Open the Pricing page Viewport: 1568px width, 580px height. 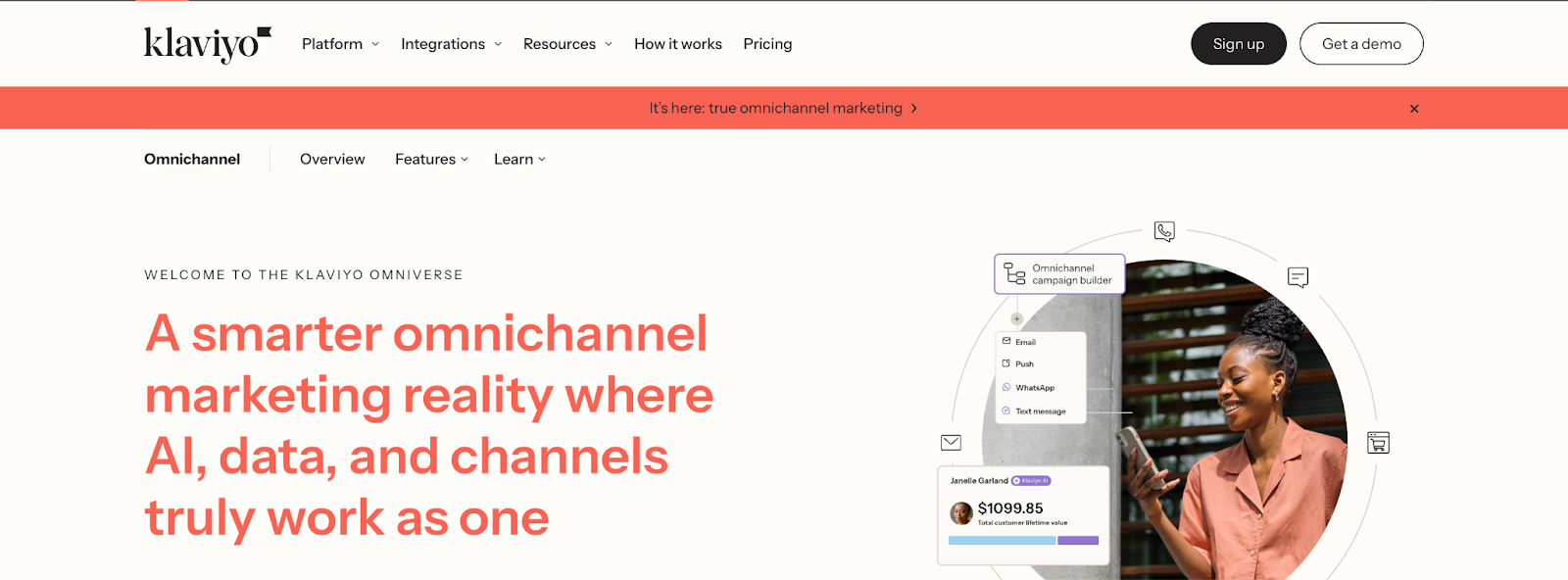(767, 44)
